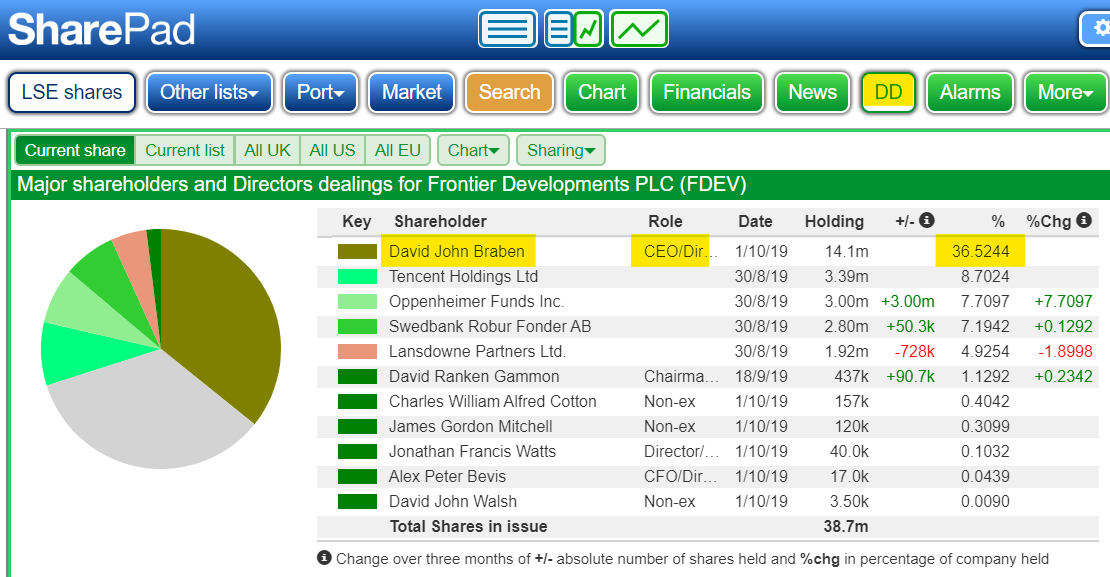1110x577 pixels.
Task: Select the highlighted DD button
Action: pos(888,92)
